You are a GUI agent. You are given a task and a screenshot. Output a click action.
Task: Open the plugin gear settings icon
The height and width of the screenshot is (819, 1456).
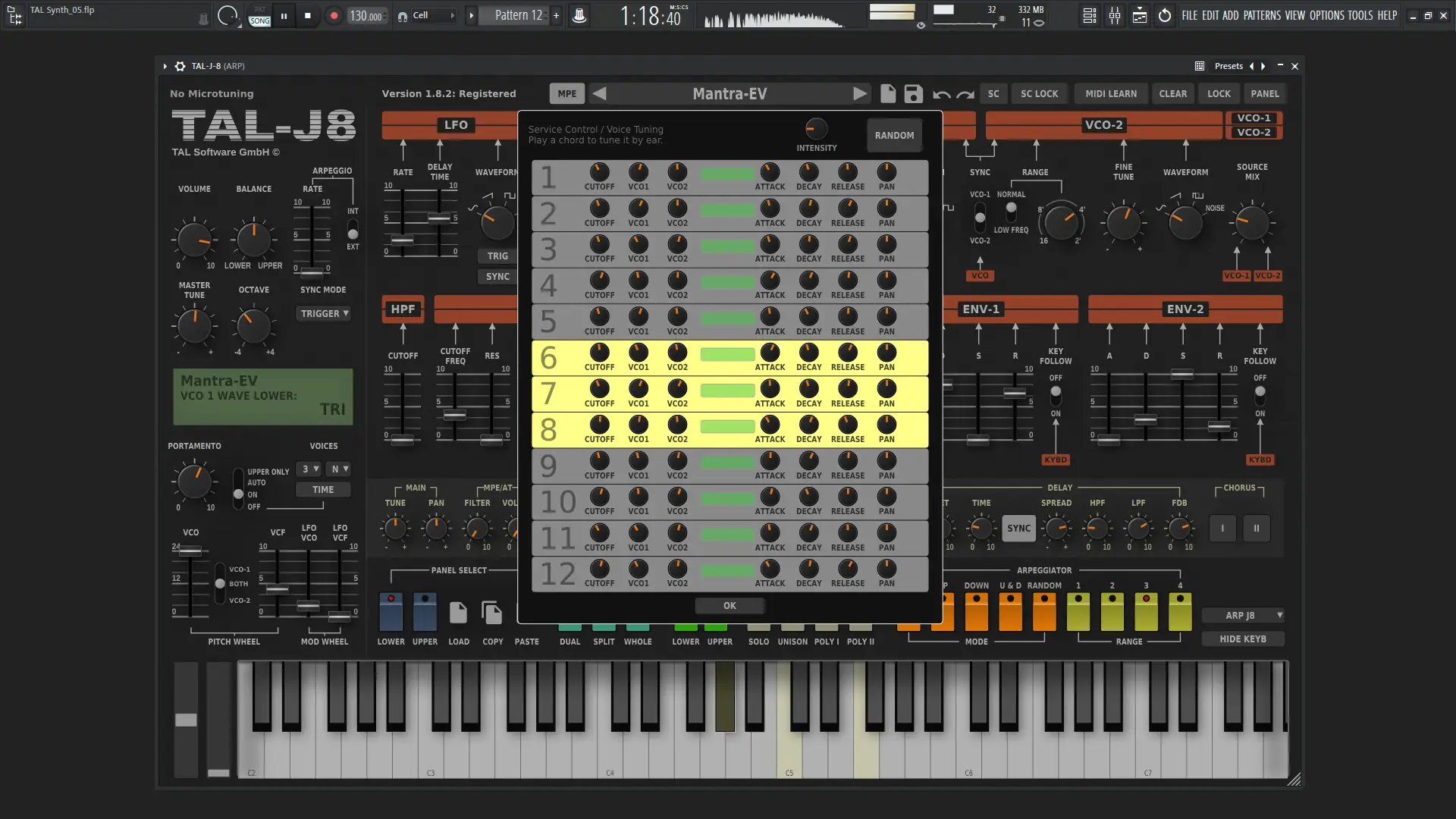180,67
